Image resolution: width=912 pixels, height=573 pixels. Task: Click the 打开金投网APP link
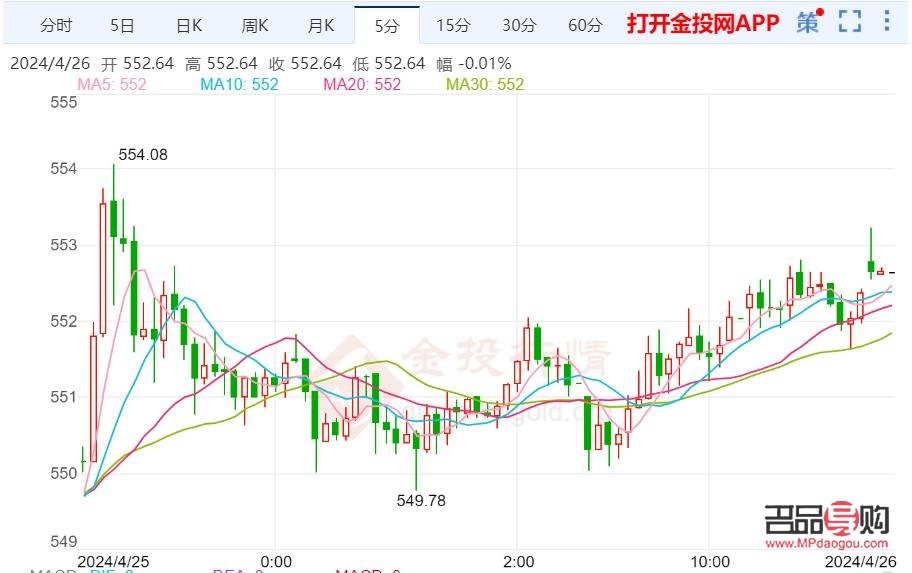click(703, 23)
